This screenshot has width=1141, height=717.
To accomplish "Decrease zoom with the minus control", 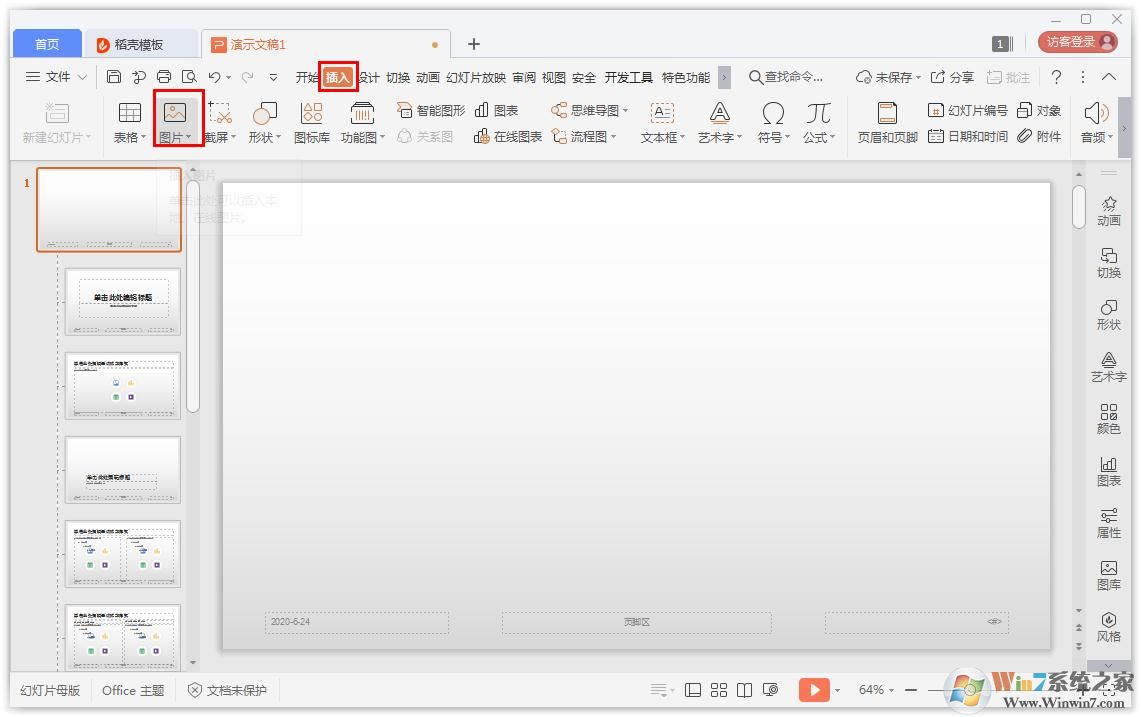I will pyautogui.click(x=910, y=689).
